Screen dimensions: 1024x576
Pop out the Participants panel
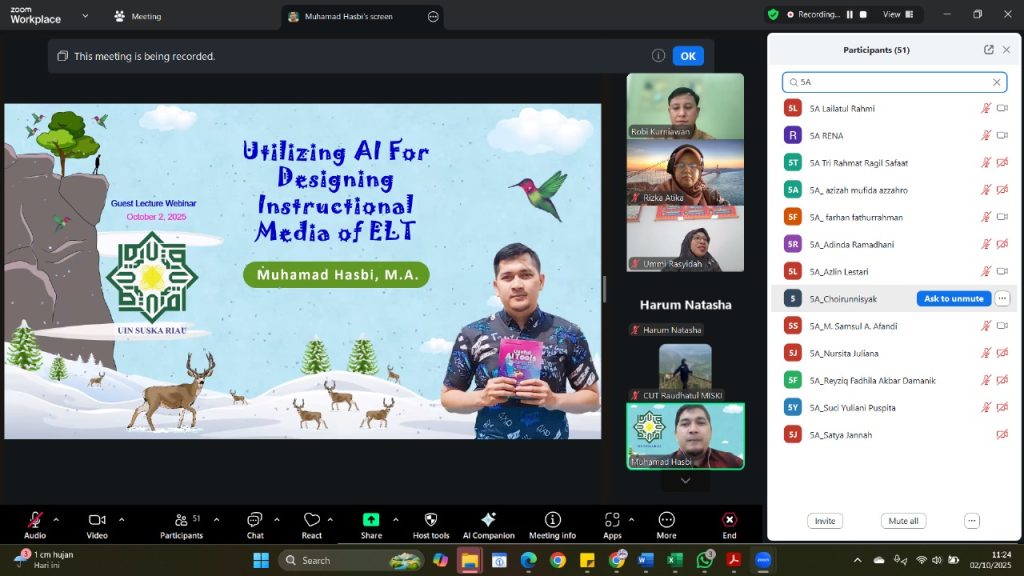click(x=989, y=50)
